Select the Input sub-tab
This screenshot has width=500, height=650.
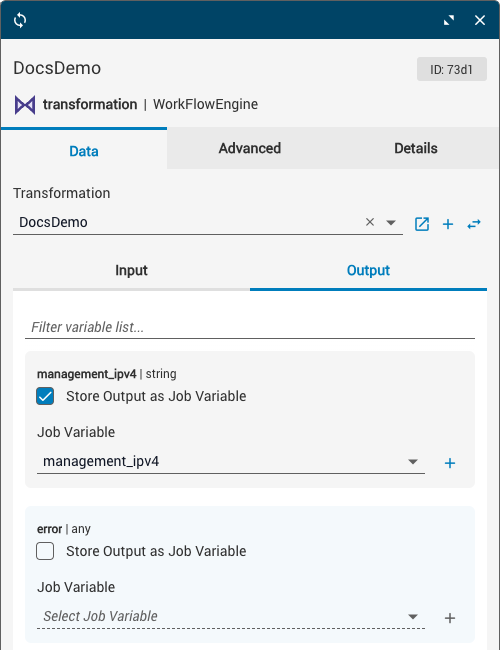click(131, 271)
